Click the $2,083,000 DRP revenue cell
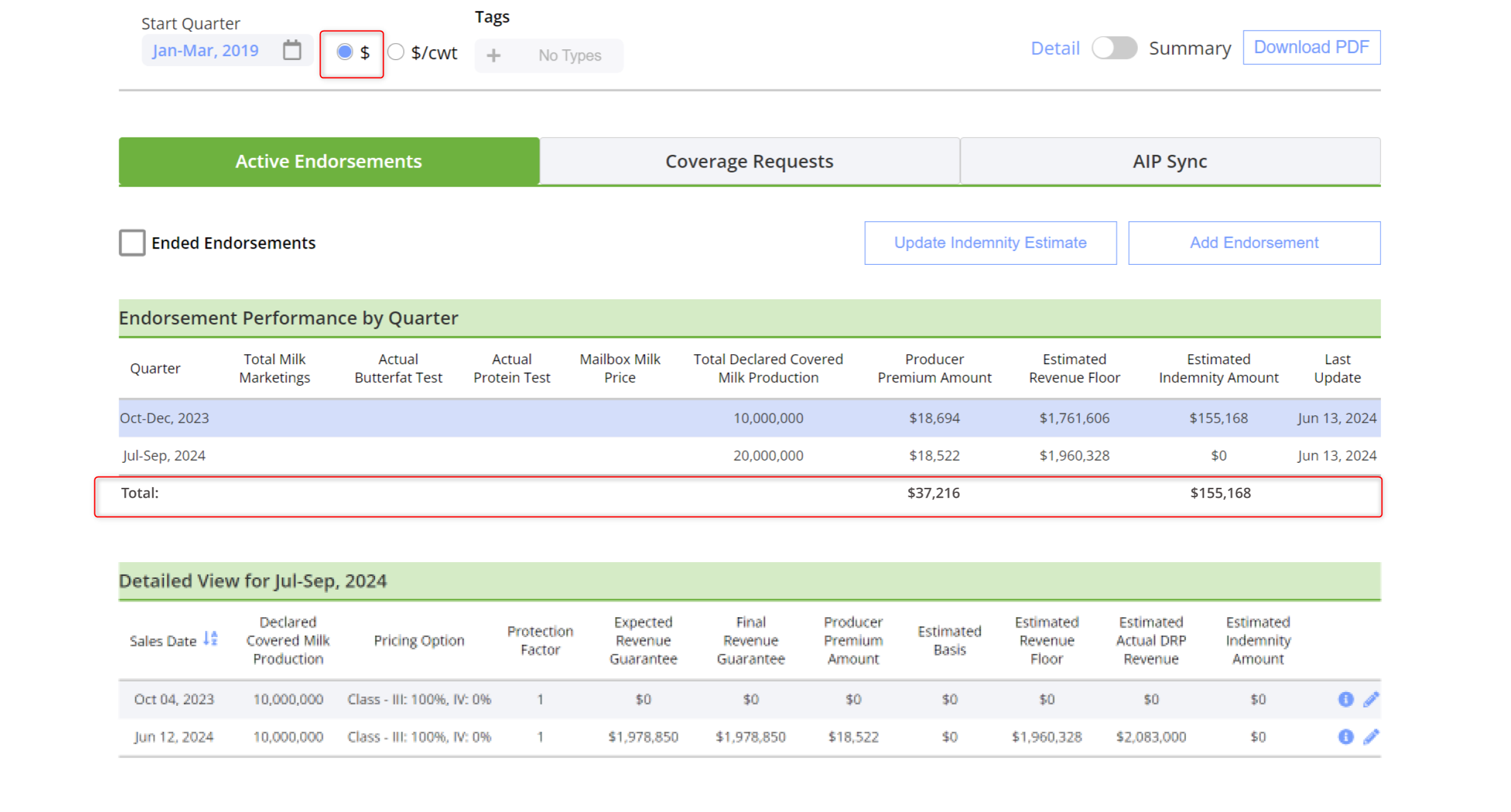The height and width of the screenshot is (812, 1511). click(1151, 736)
